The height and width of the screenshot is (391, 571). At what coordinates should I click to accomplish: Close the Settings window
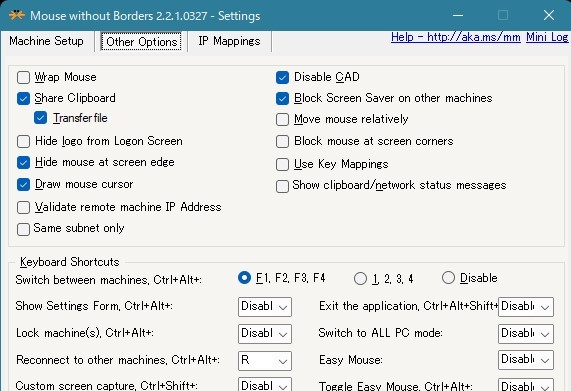549,15
